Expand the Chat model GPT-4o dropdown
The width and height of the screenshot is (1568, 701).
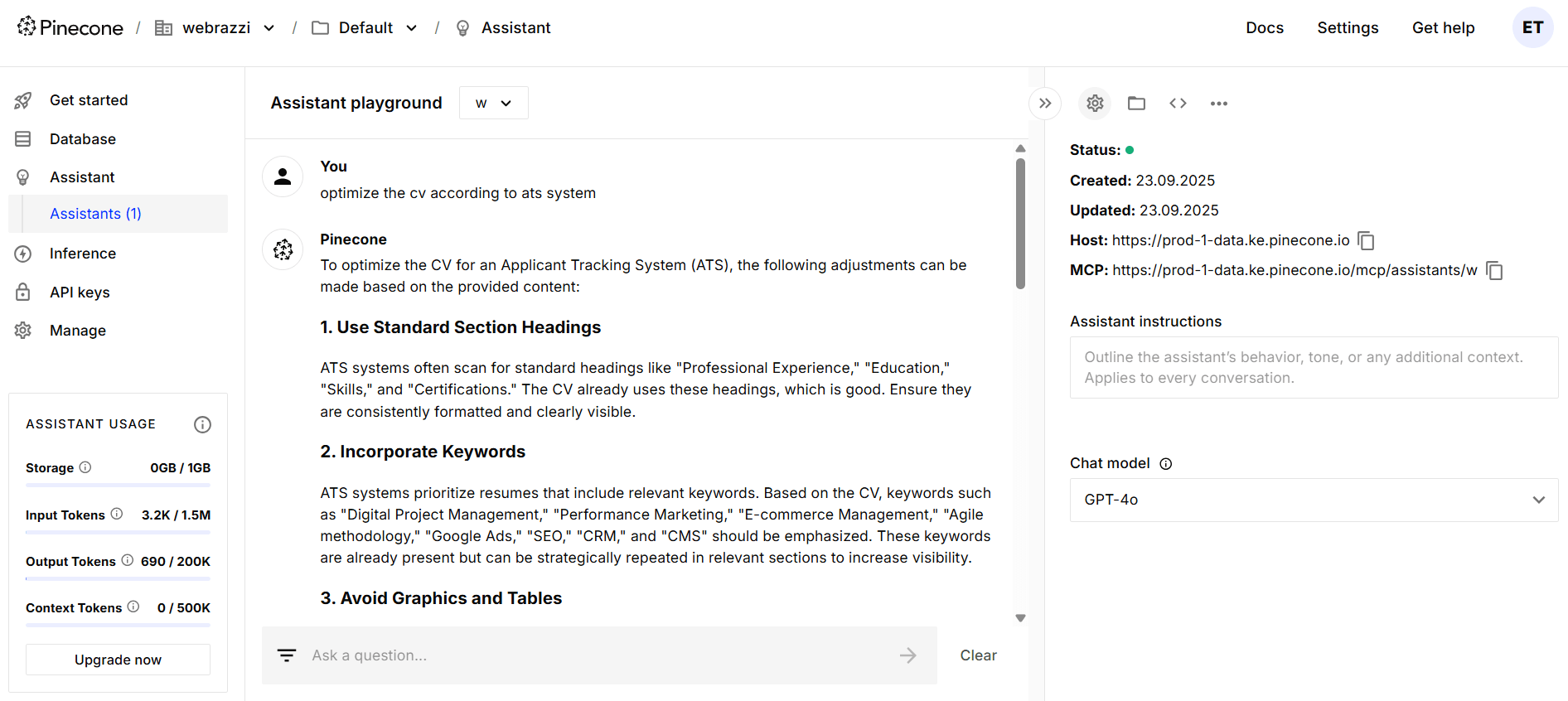tap(1314, 500)
